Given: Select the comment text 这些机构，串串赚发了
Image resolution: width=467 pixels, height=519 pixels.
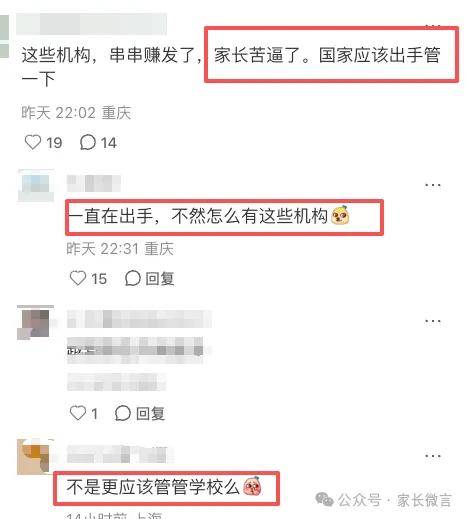Looking at the screenshot, I should [x=112, y=55].
